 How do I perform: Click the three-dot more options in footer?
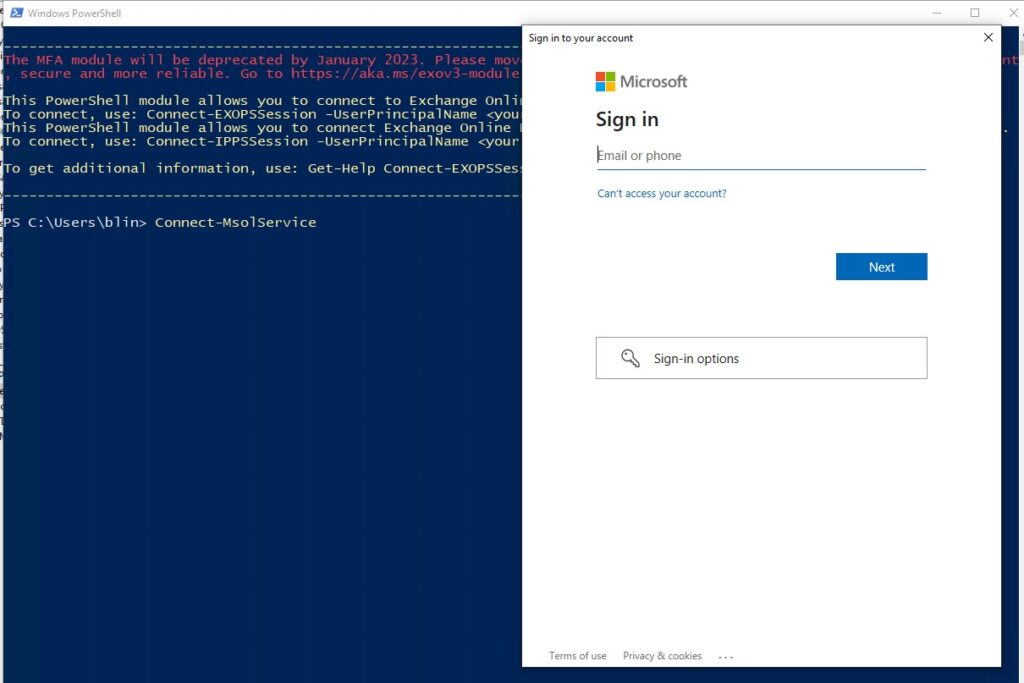[x=726, y=657]
